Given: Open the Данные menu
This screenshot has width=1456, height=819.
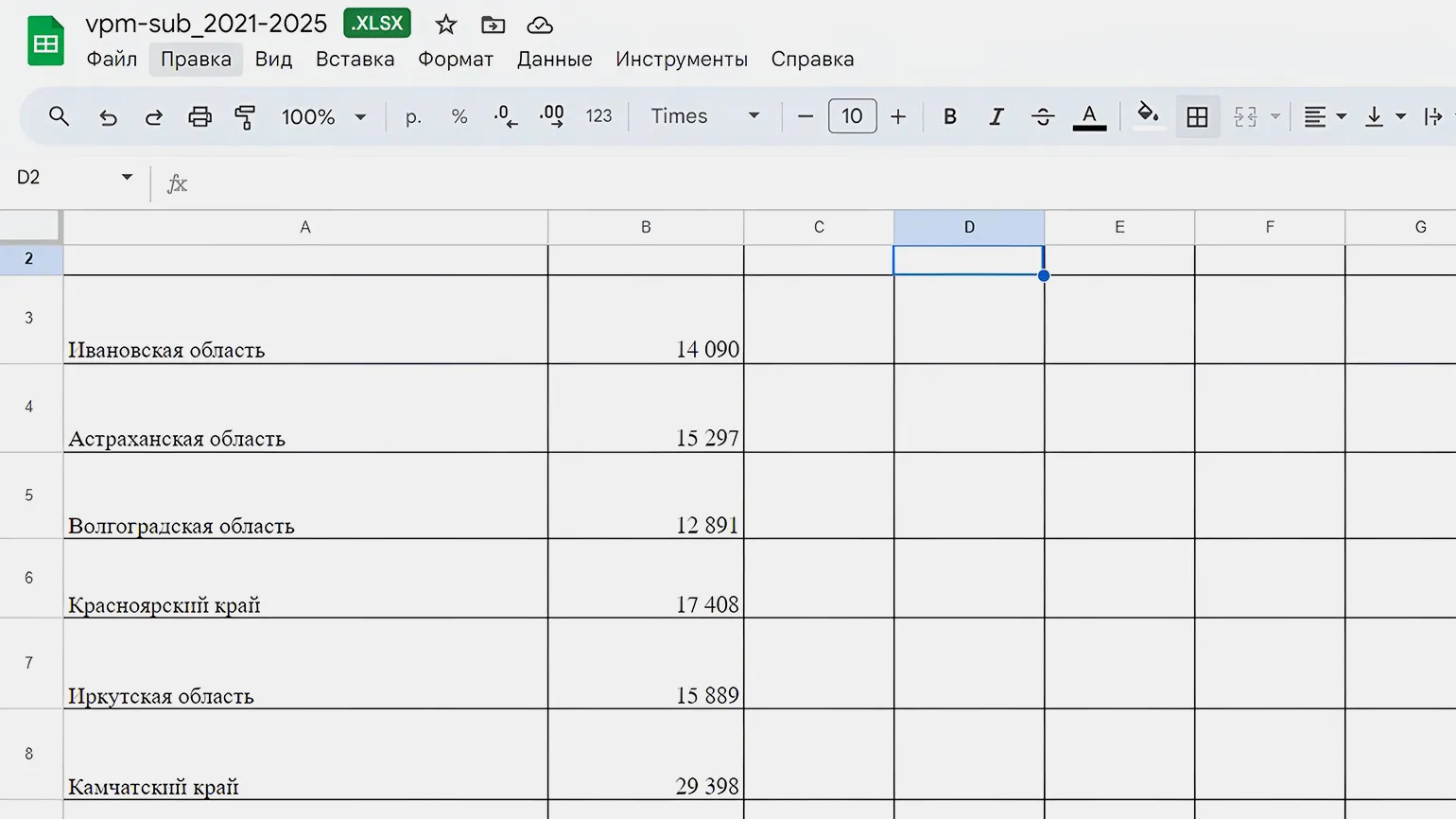Looking at the screenshot, I should 554,59.
